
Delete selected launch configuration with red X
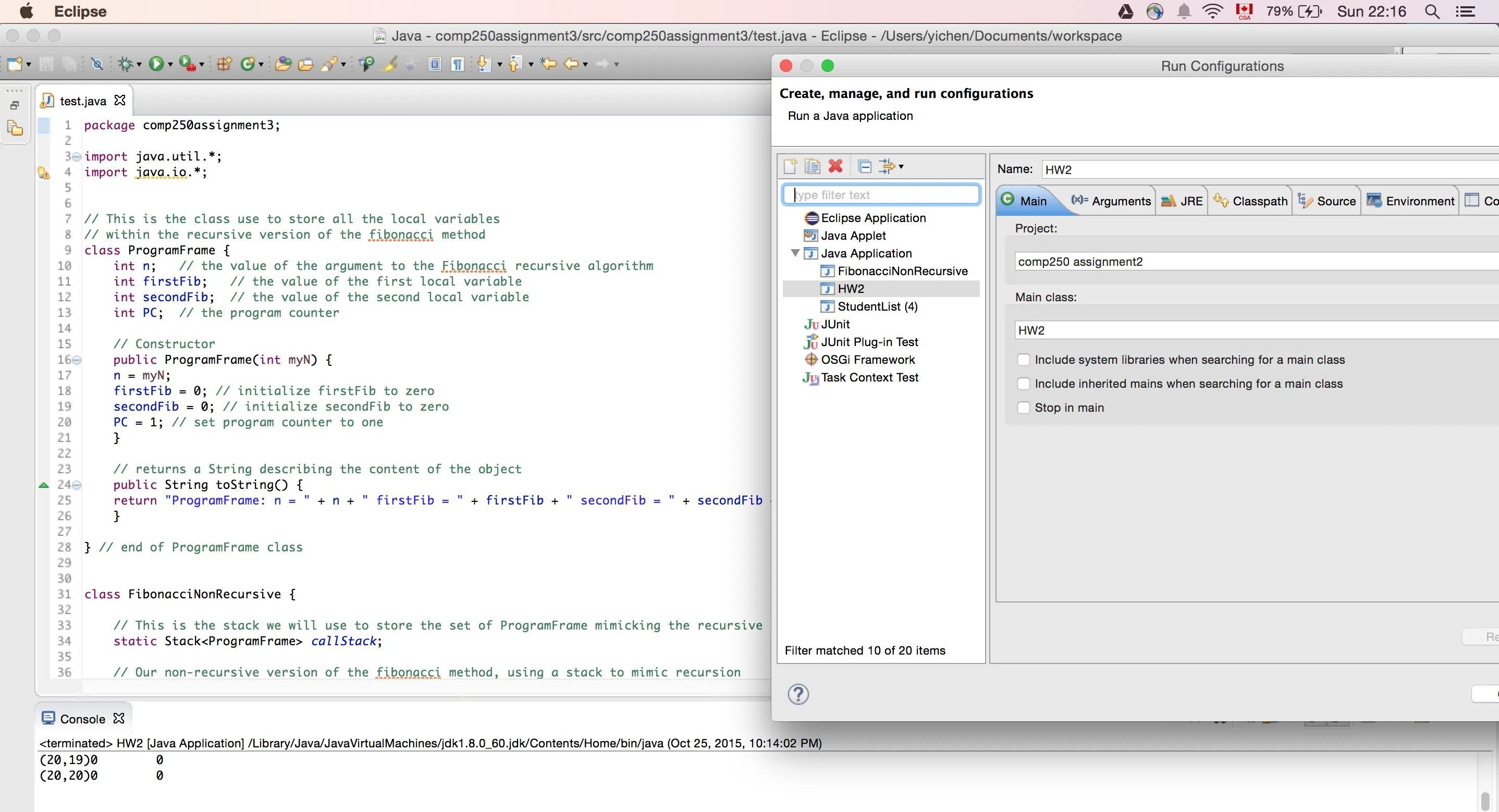tap(835, 166)
